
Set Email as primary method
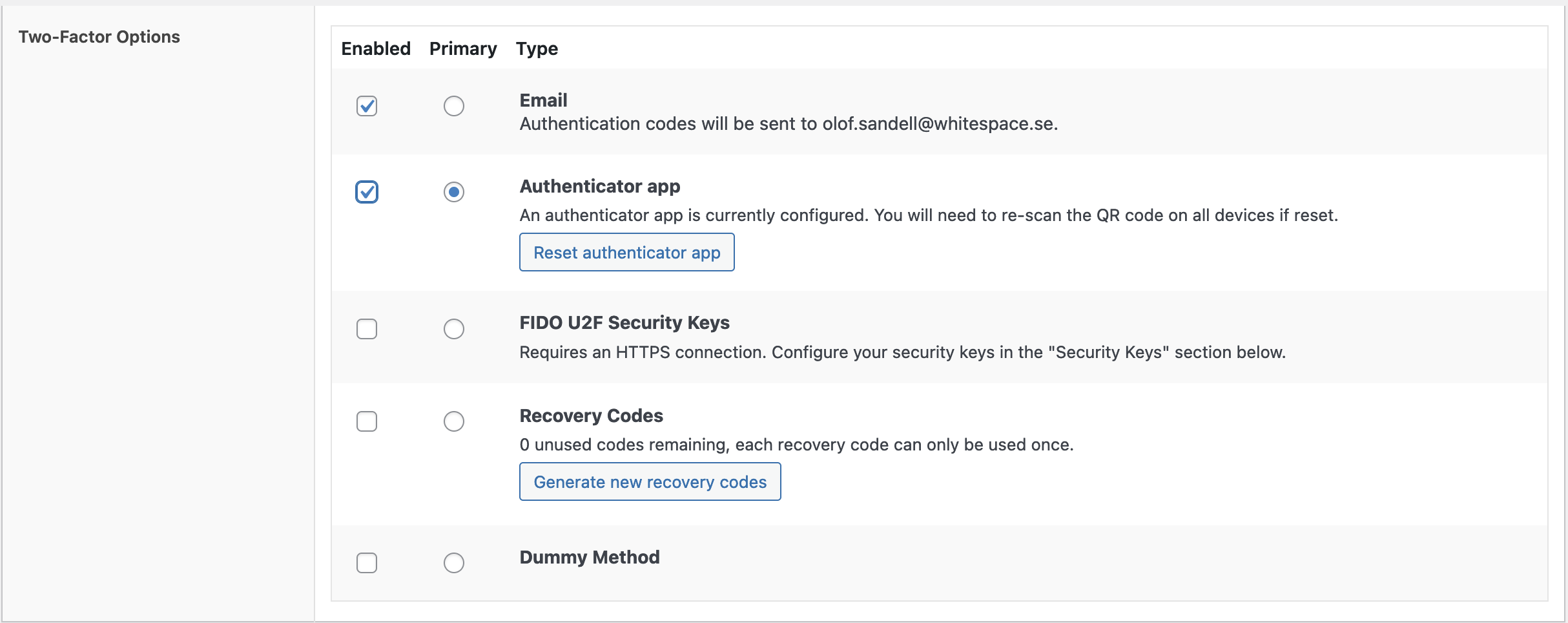pyautogui.click(x=454, y=106)
